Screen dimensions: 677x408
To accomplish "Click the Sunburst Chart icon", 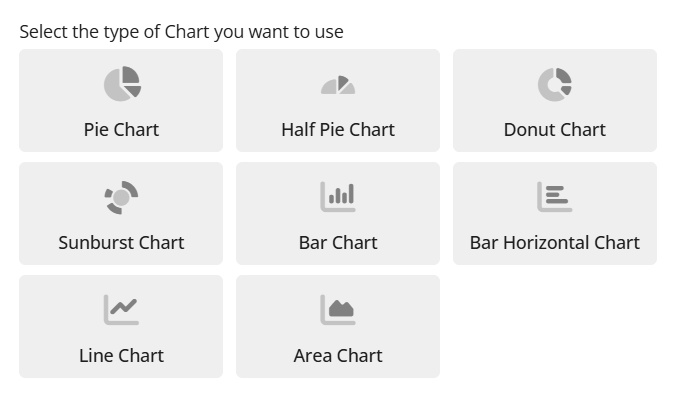I will click(121, 197).
